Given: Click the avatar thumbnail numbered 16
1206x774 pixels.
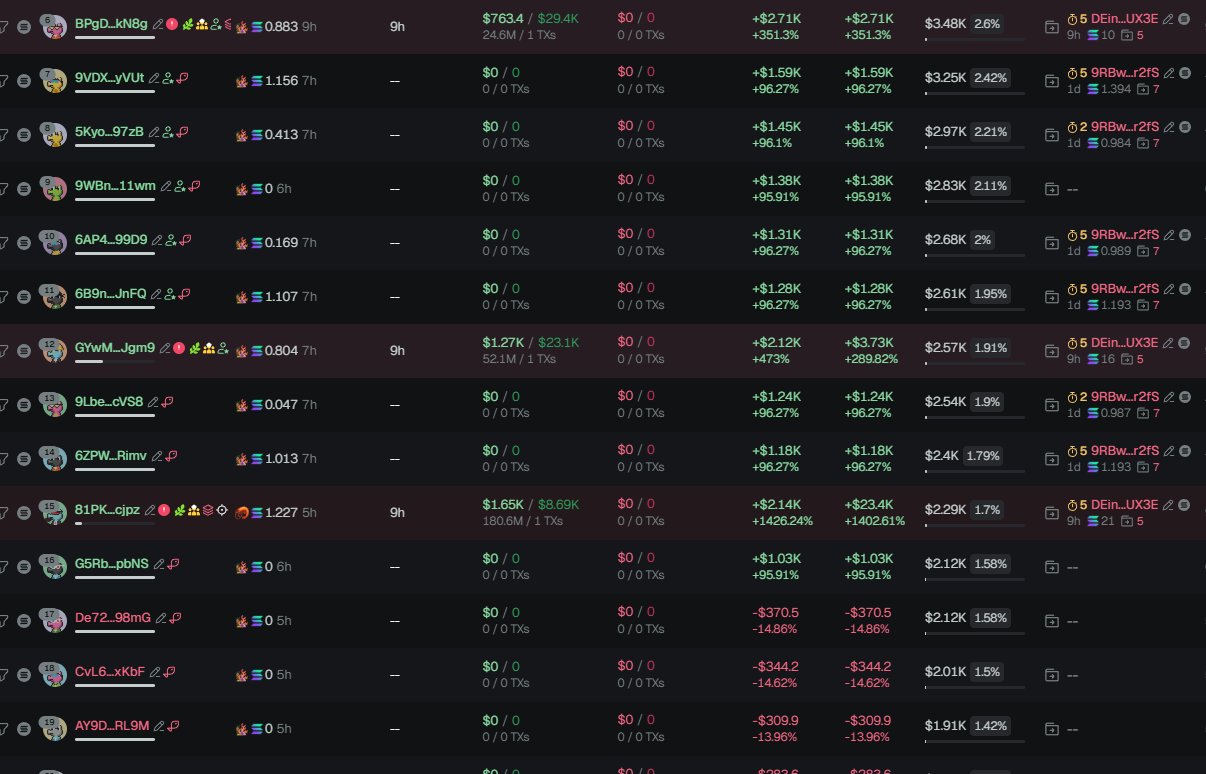Looking at the screenshot, I should (54, 565).
